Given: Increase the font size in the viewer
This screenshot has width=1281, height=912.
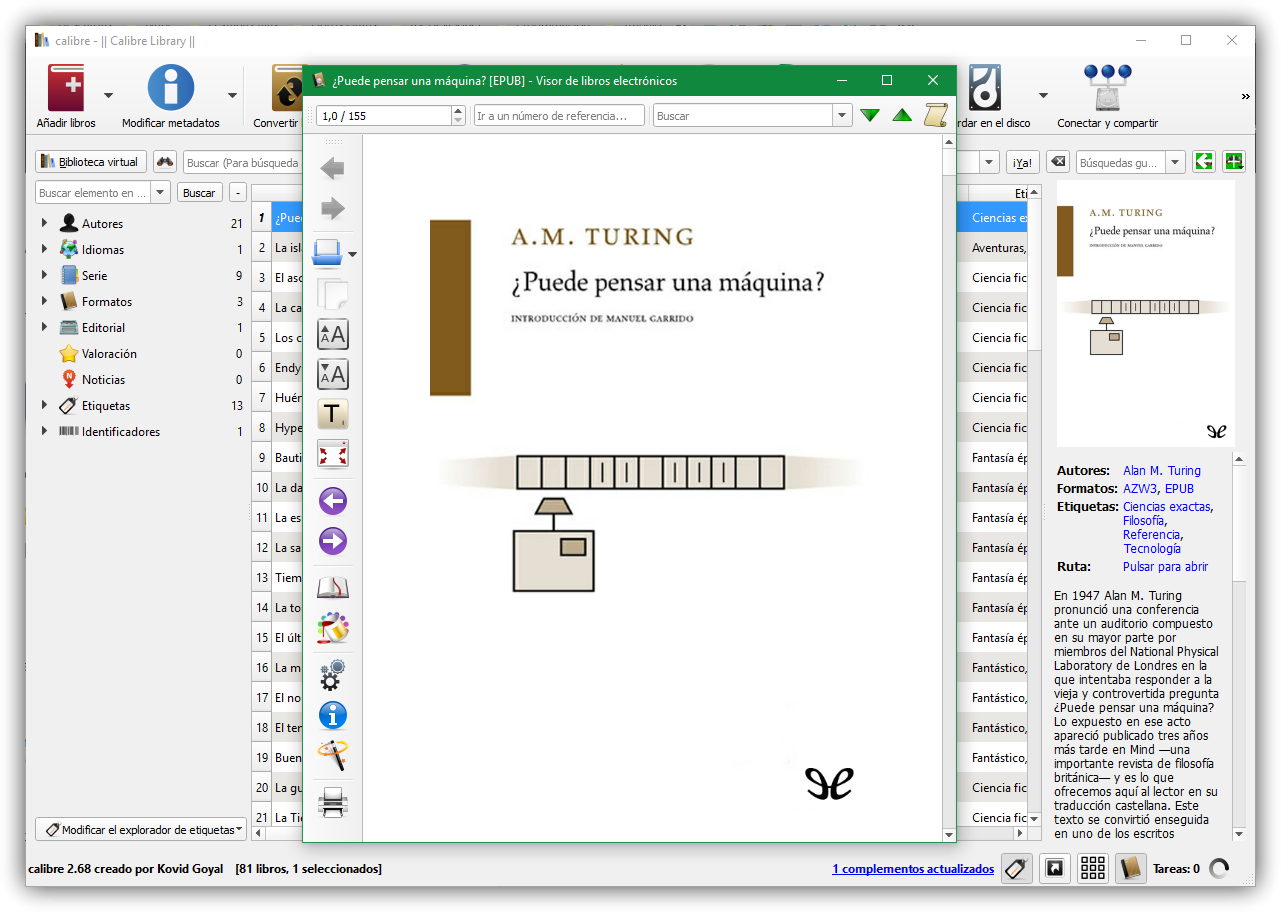Looking at the screenshot, I should 332,334.
